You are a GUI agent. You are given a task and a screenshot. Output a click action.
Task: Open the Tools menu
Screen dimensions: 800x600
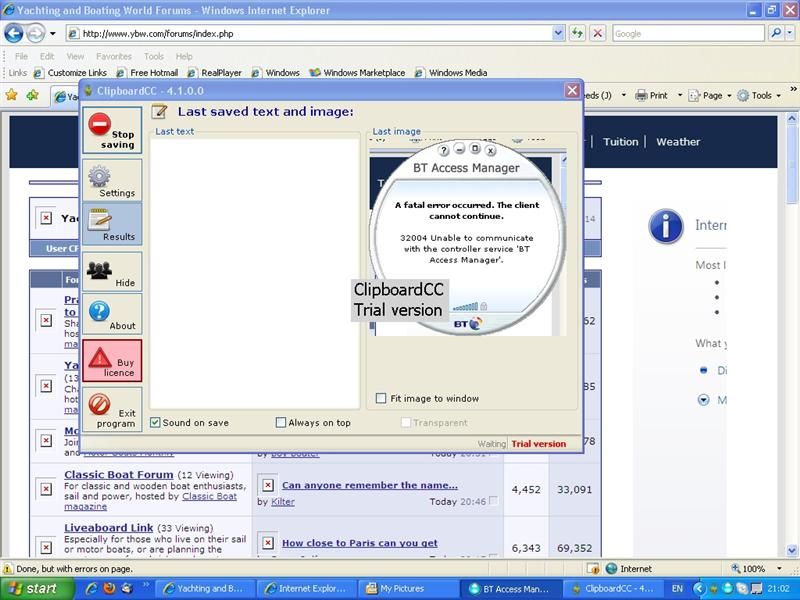click(152, 56)
